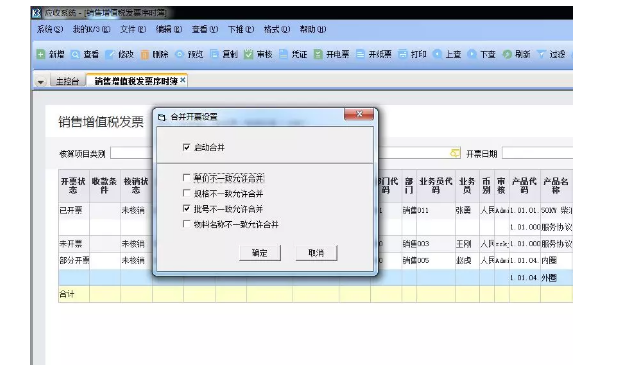This screenshot has width=625, height=371.
Task: Click the 合计 total row label
Action: pyautogui.click(x=67, y=294)
